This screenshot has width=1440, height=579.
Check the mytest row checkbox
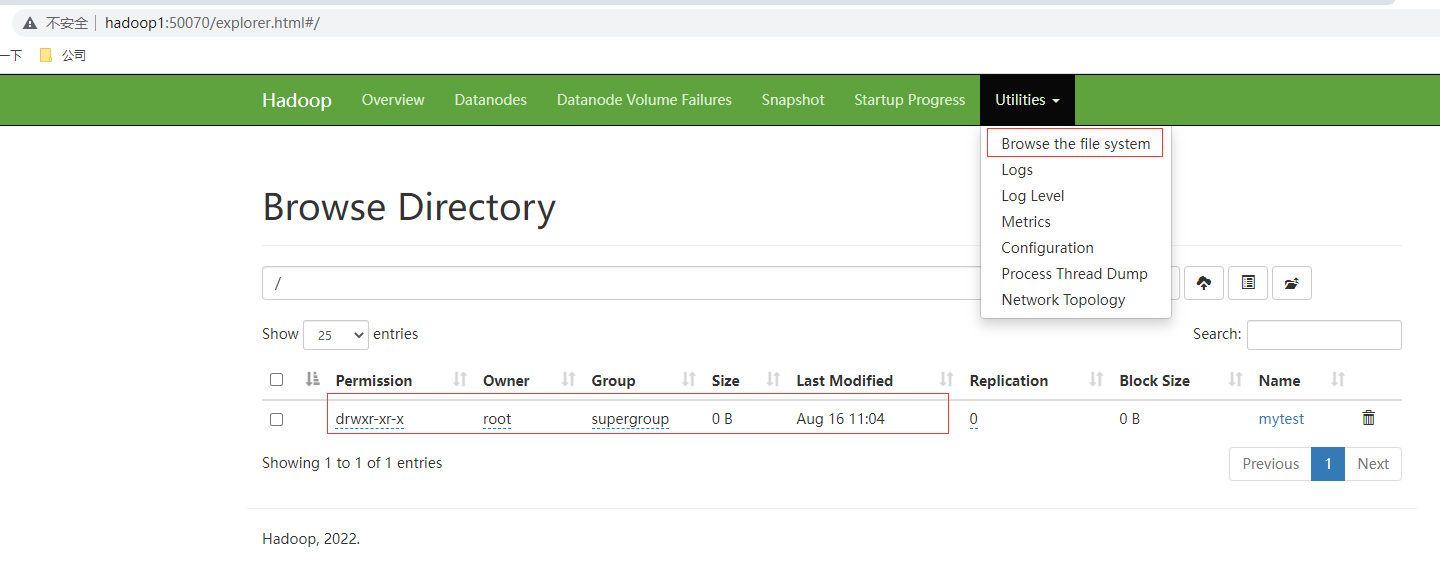[277, 419]
